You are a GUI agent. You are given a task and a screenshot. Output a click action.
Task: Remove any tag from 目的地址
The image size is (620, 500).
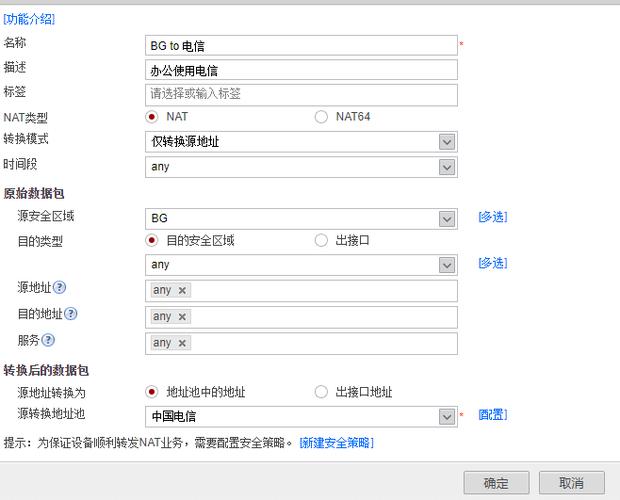[182, 317]
